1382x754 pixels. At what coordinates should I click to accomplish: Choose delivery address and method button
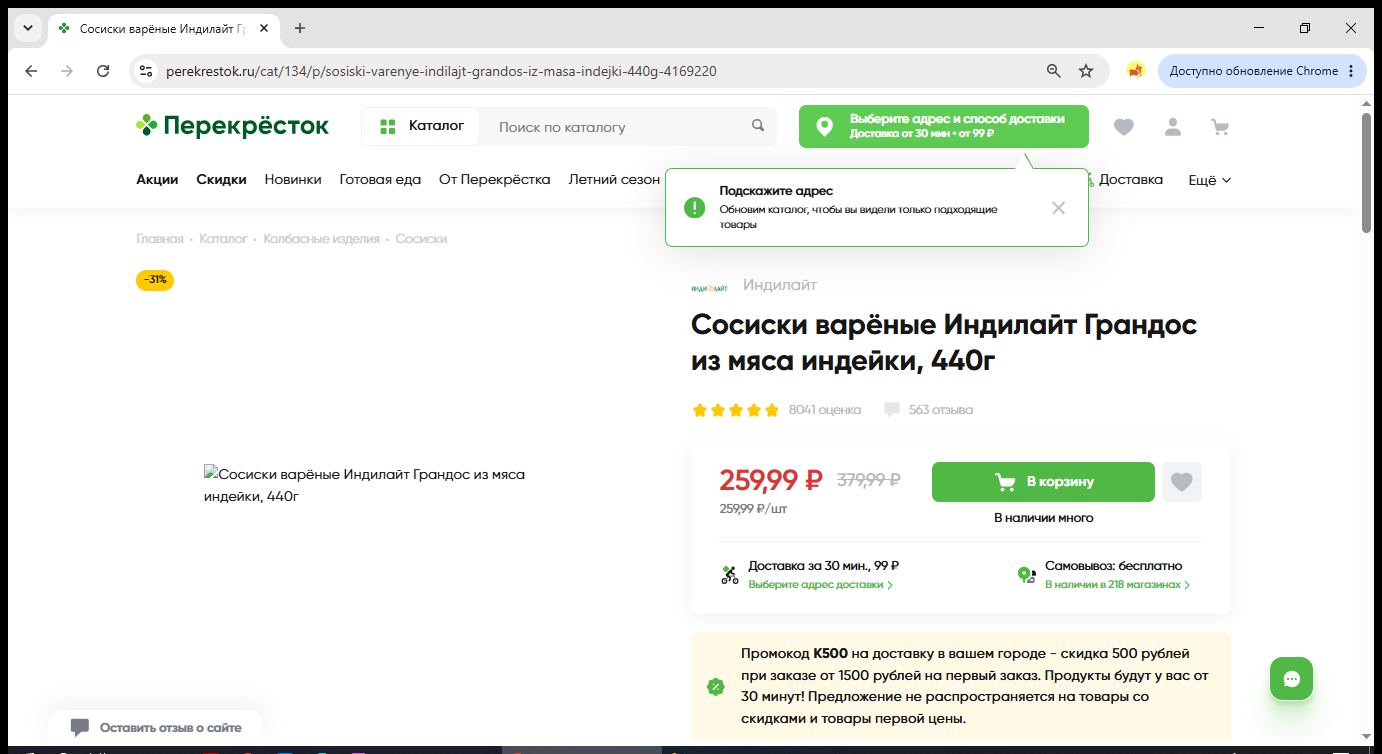tap(943, 126)
